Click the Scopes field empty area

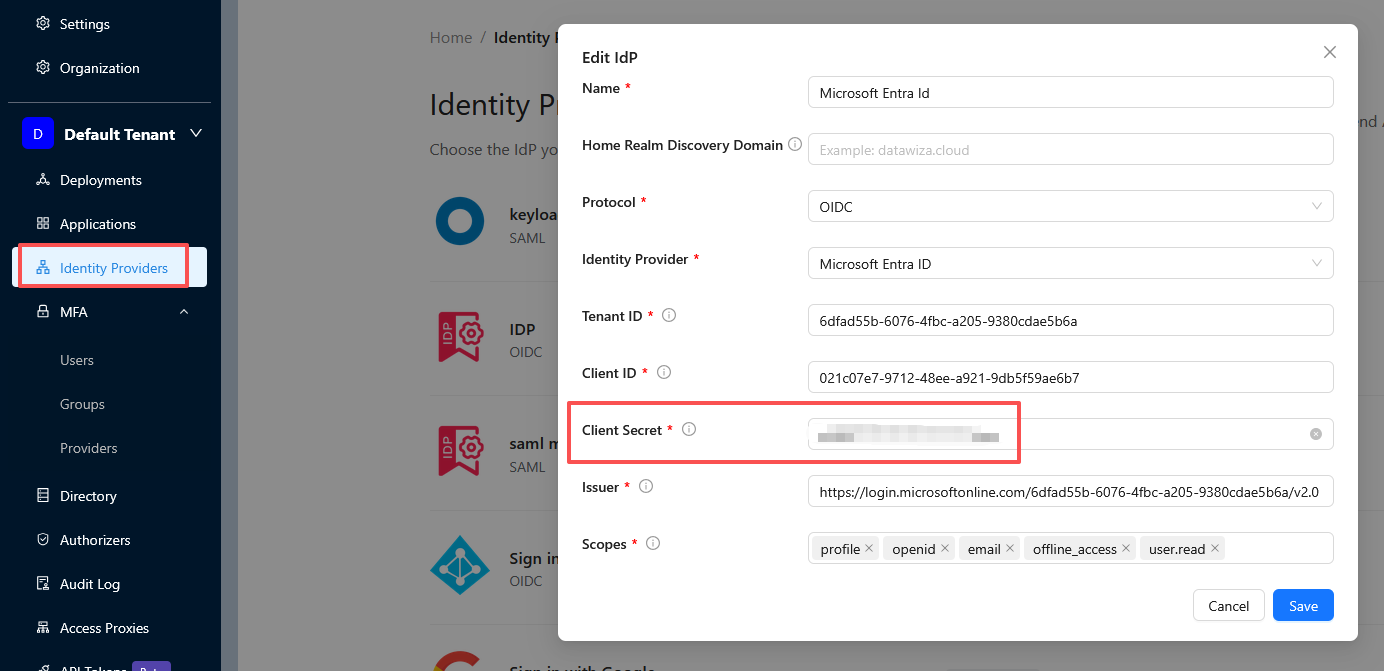click(1280, 548)
